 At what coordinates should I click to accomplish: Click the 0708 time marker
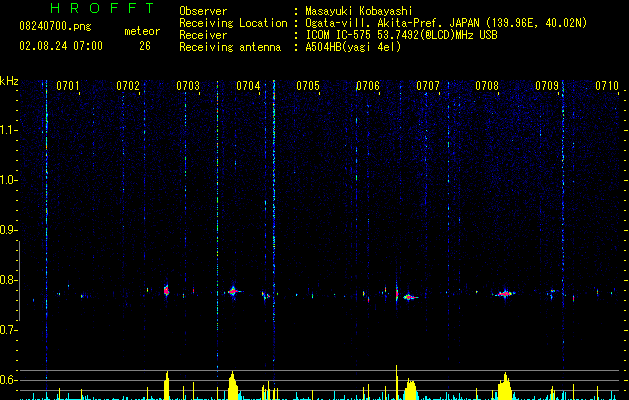point(487,86)
